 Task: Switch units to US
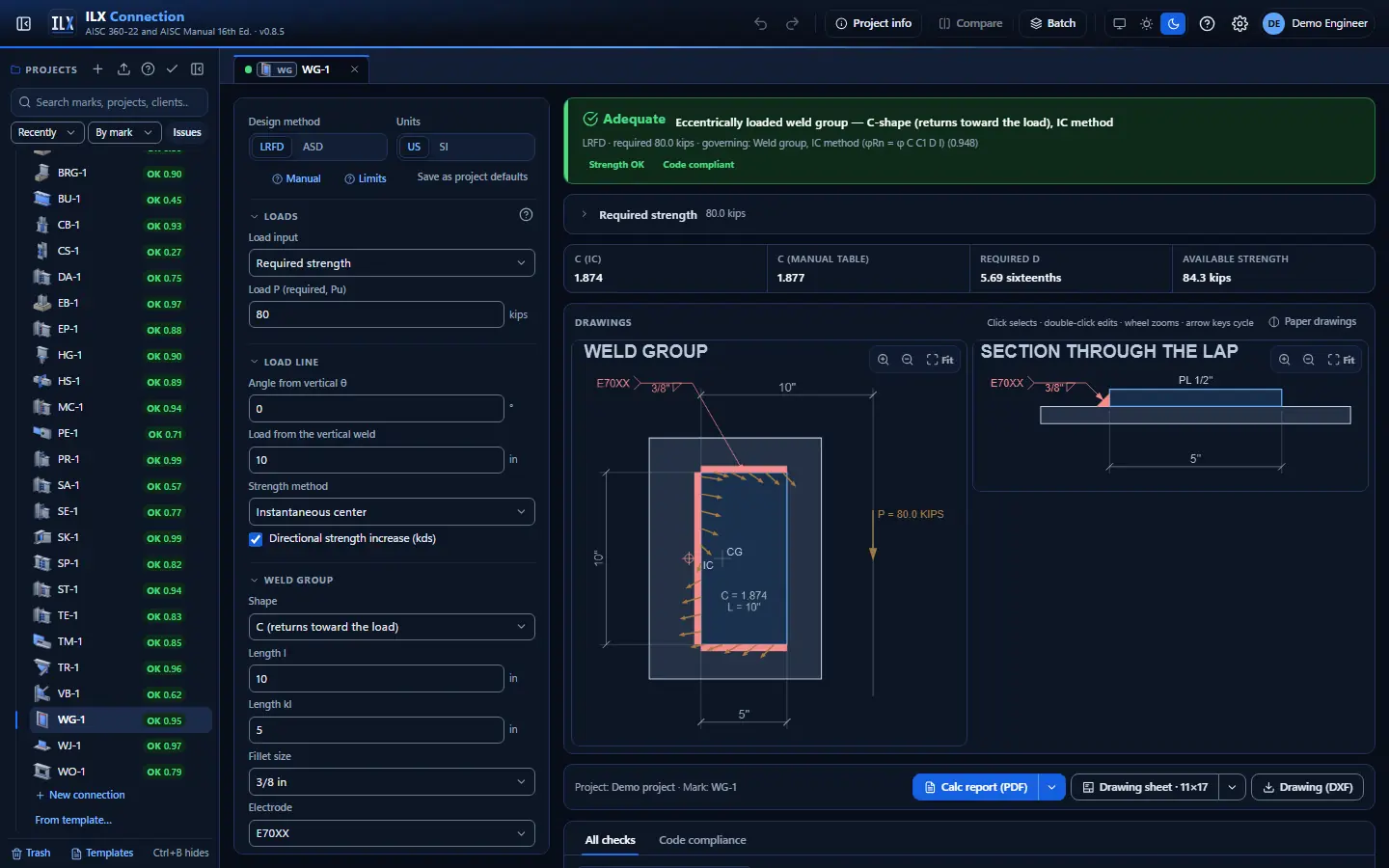(x=414, y=147)
